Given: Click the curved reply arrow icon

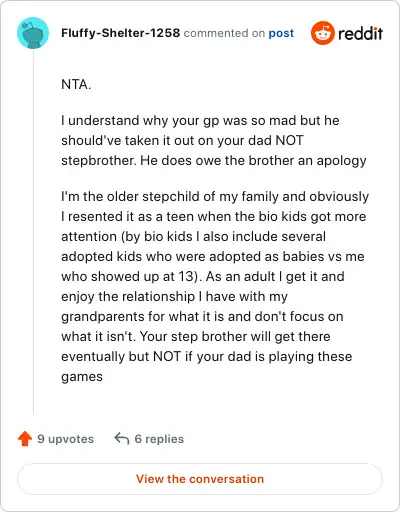Looking at the screenshot, I should click(x=122, y=438).
